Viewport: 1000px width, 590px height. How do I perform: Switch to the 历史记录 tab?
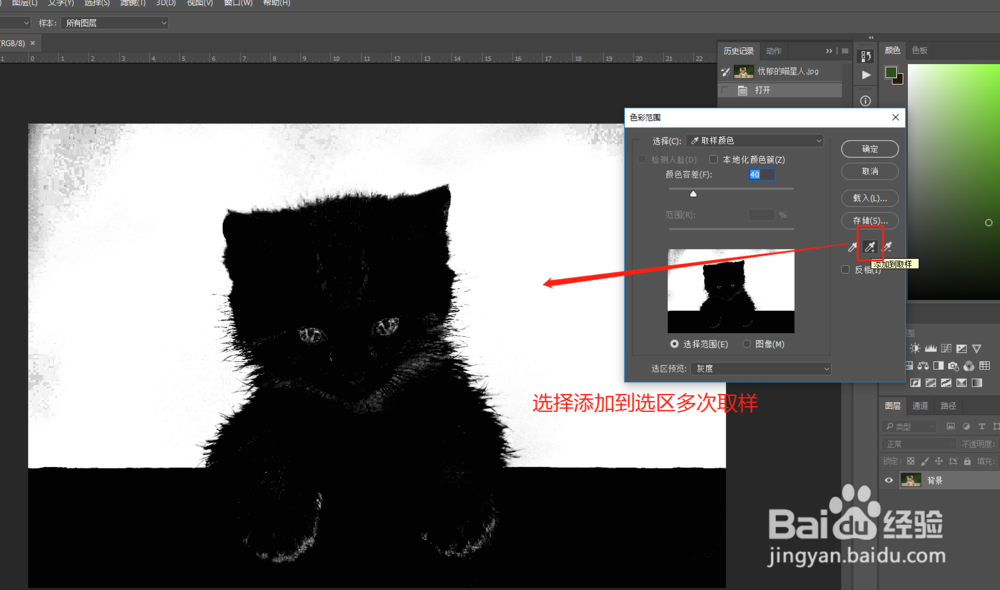tap(739, 51)
